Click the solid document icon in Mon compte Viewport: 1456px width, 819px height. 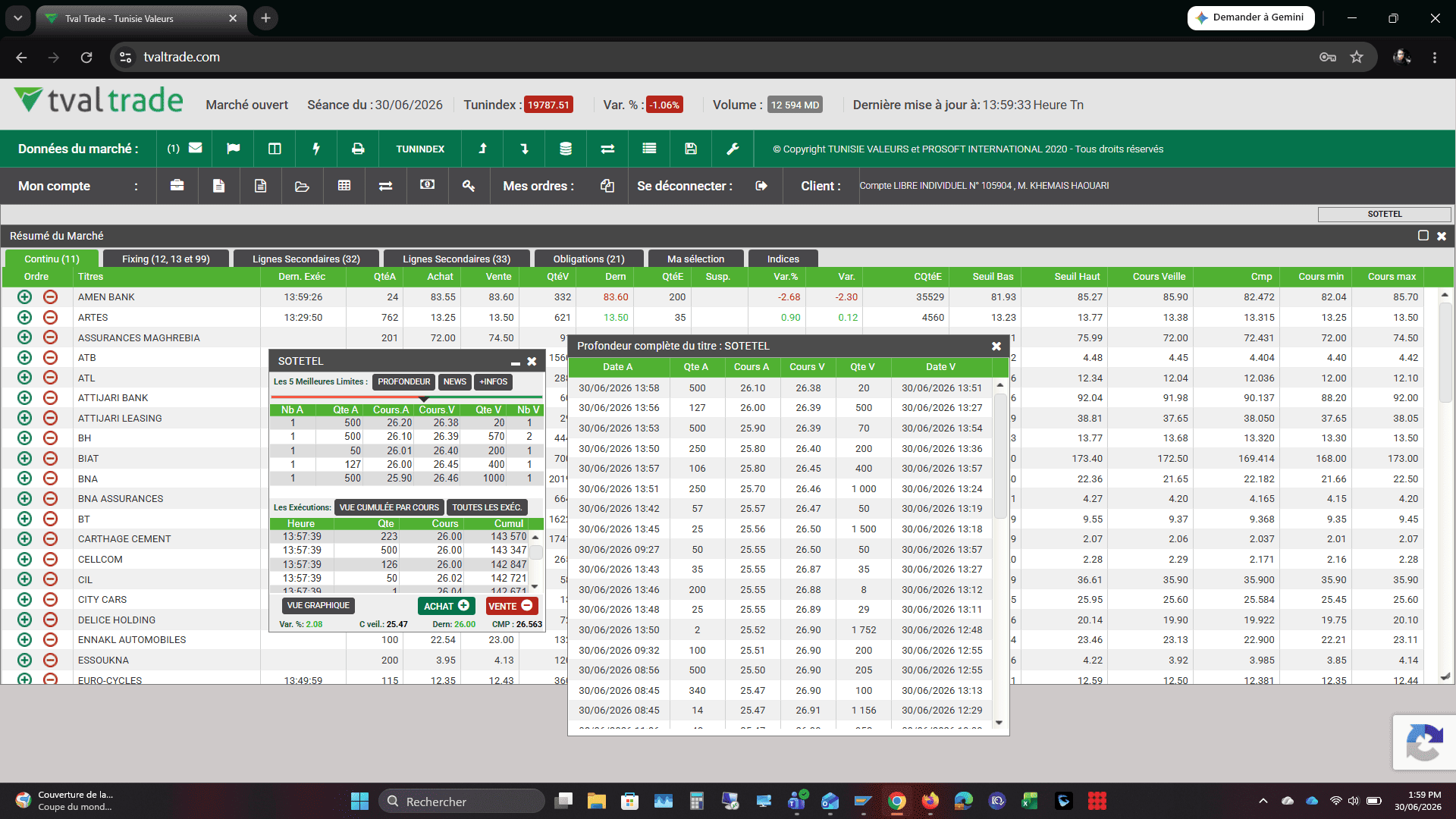point(218,186)
